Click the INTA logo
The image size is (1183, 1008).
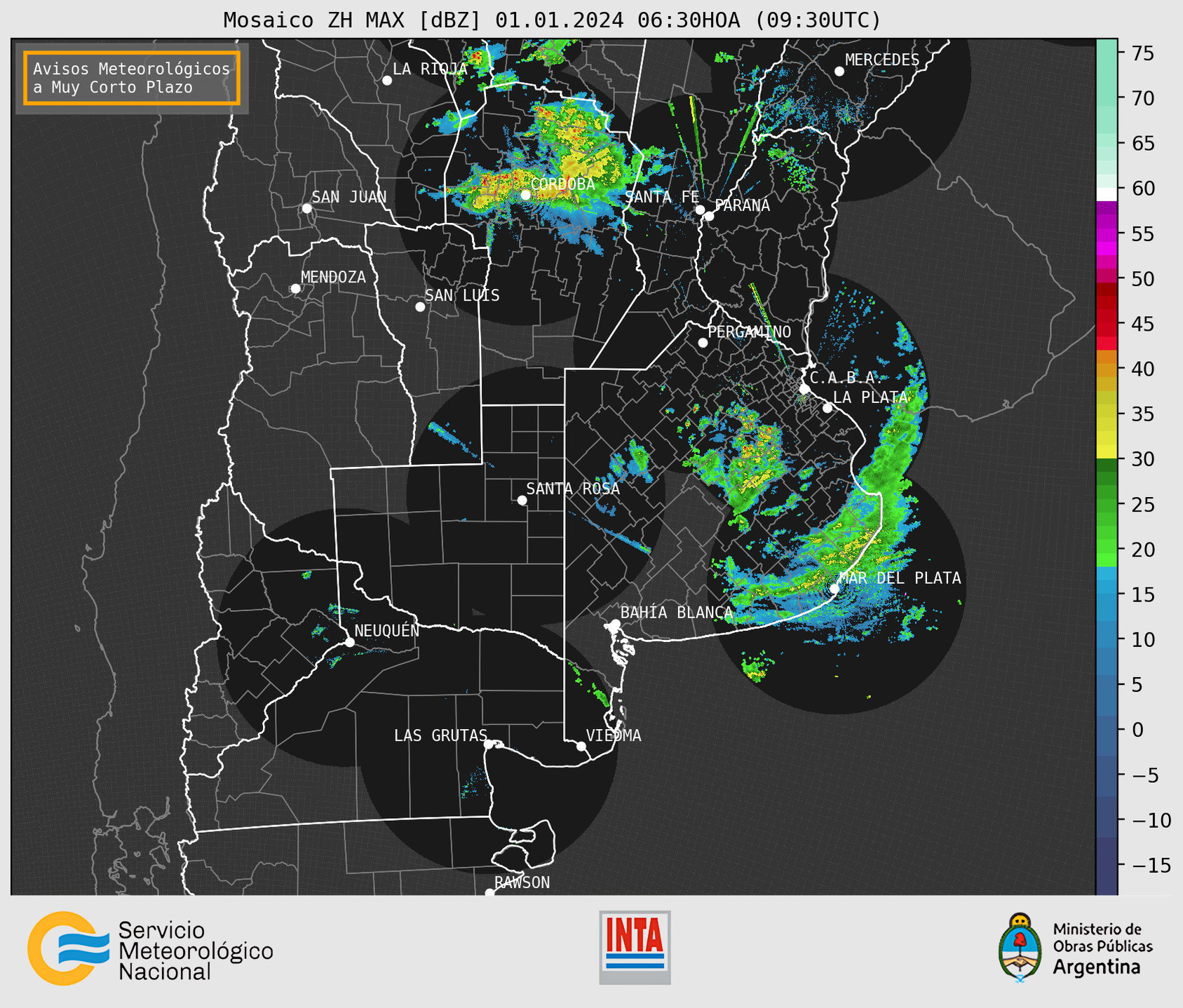[x=635, y=948]
